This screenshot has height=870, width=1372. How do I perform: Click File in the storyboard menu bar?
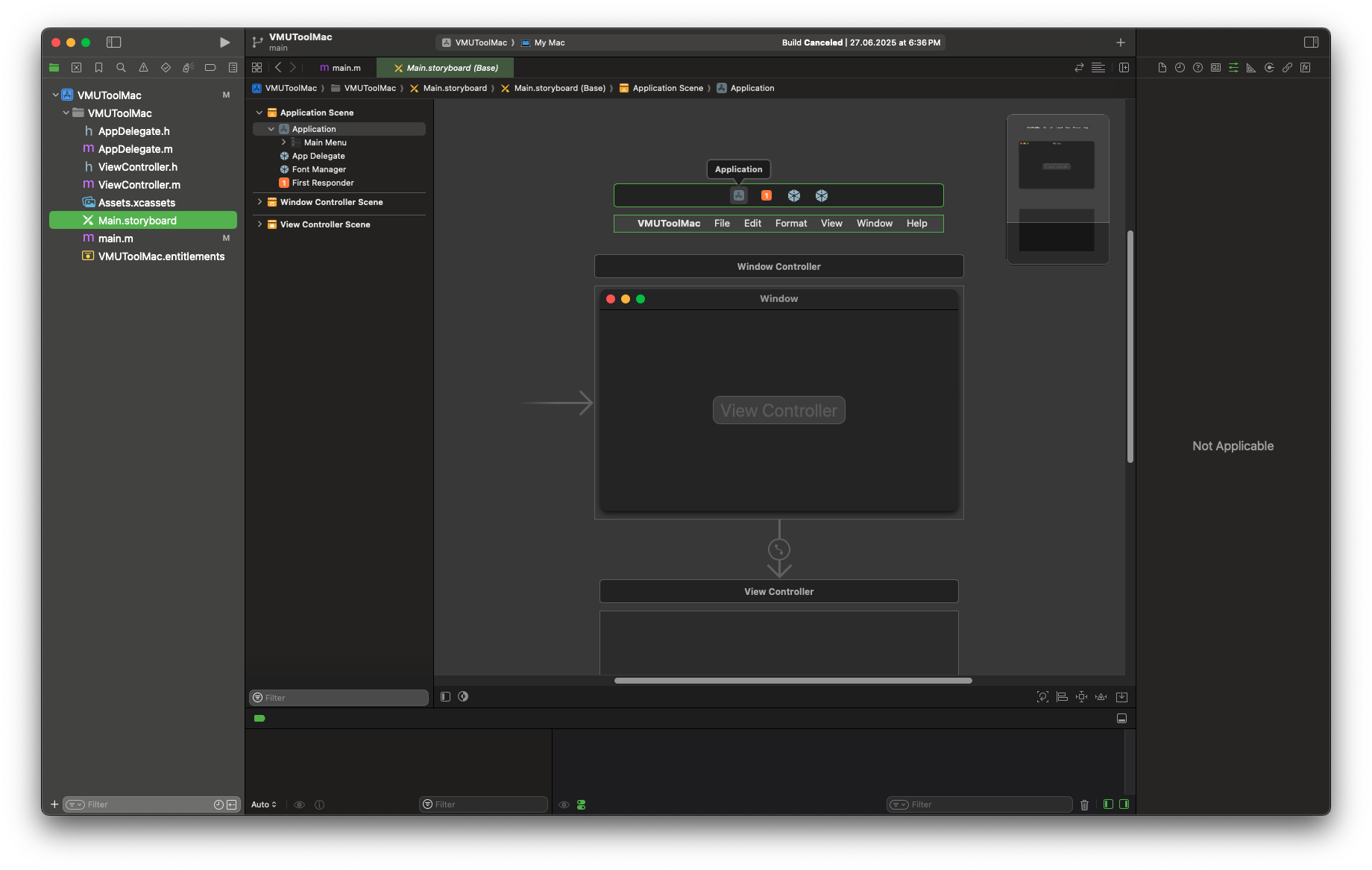[x=722, y=224]
